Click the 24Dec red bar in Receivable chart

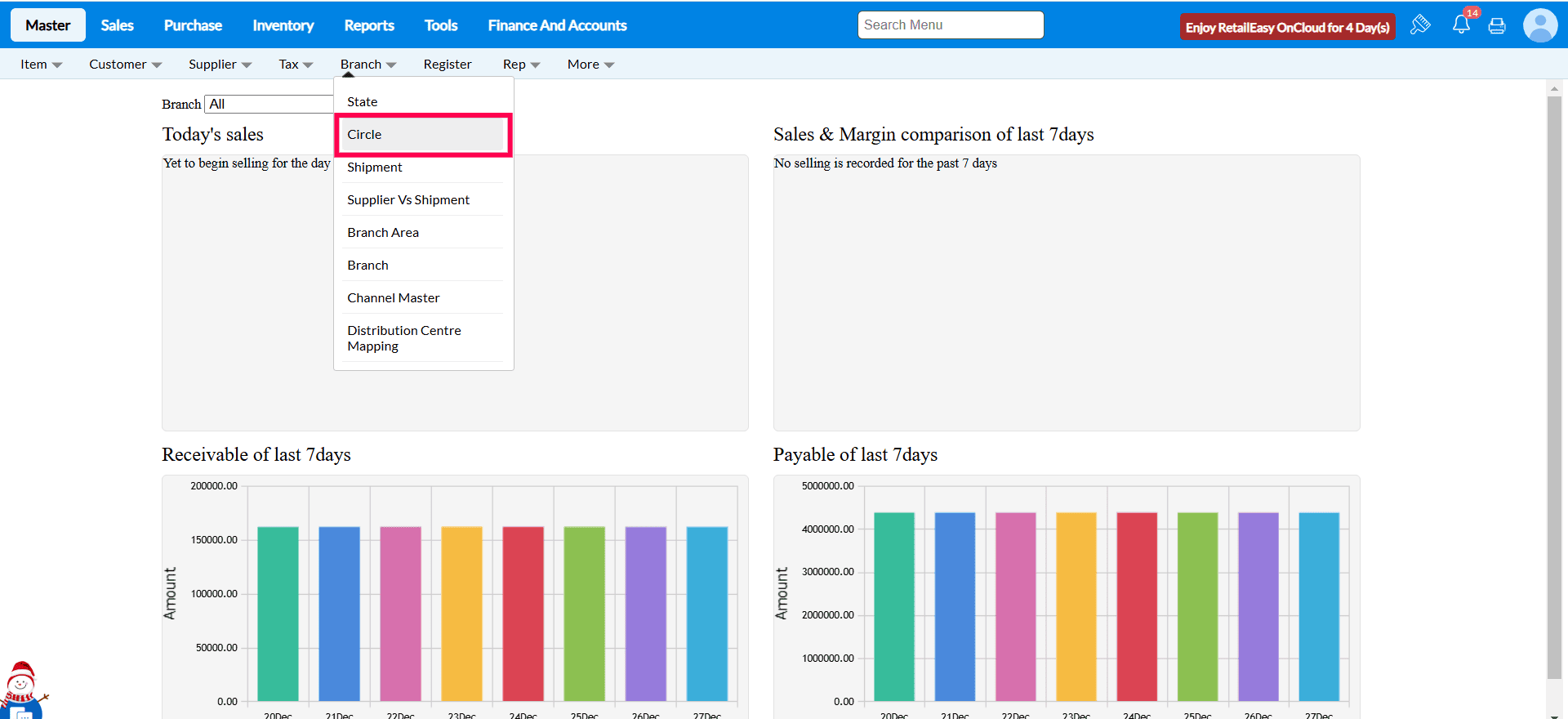point(523,613)
